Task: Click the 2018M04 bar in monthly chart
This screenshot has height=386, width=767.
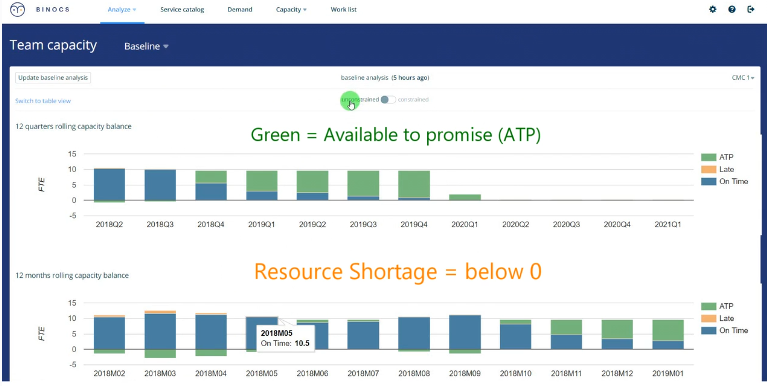Action: (x=211, y=335)
